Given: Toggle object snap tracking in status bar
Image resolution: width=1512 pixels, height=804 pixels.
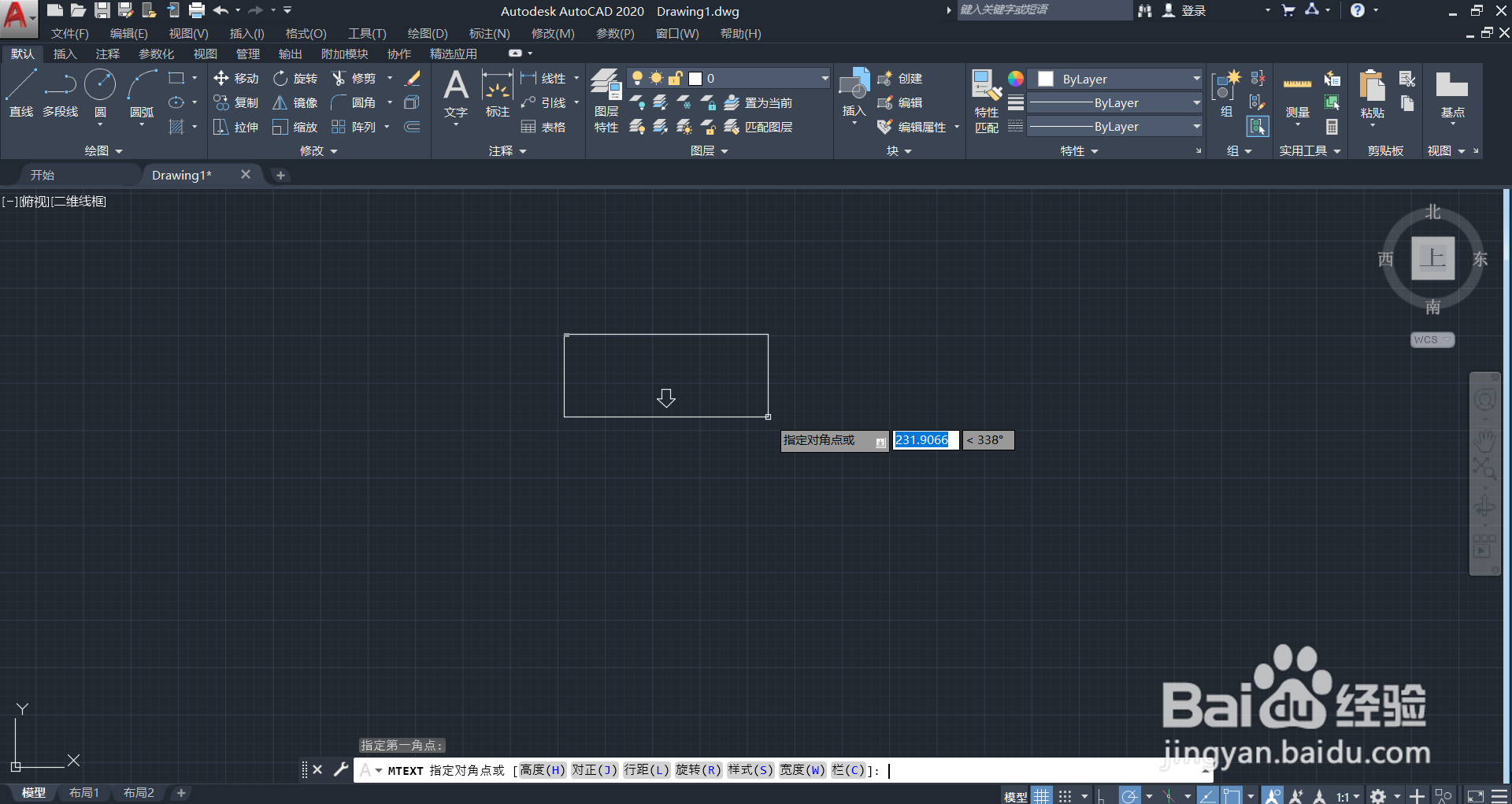Looking at the screenshot, I should pyautogui.click(x=1207, y=796).
